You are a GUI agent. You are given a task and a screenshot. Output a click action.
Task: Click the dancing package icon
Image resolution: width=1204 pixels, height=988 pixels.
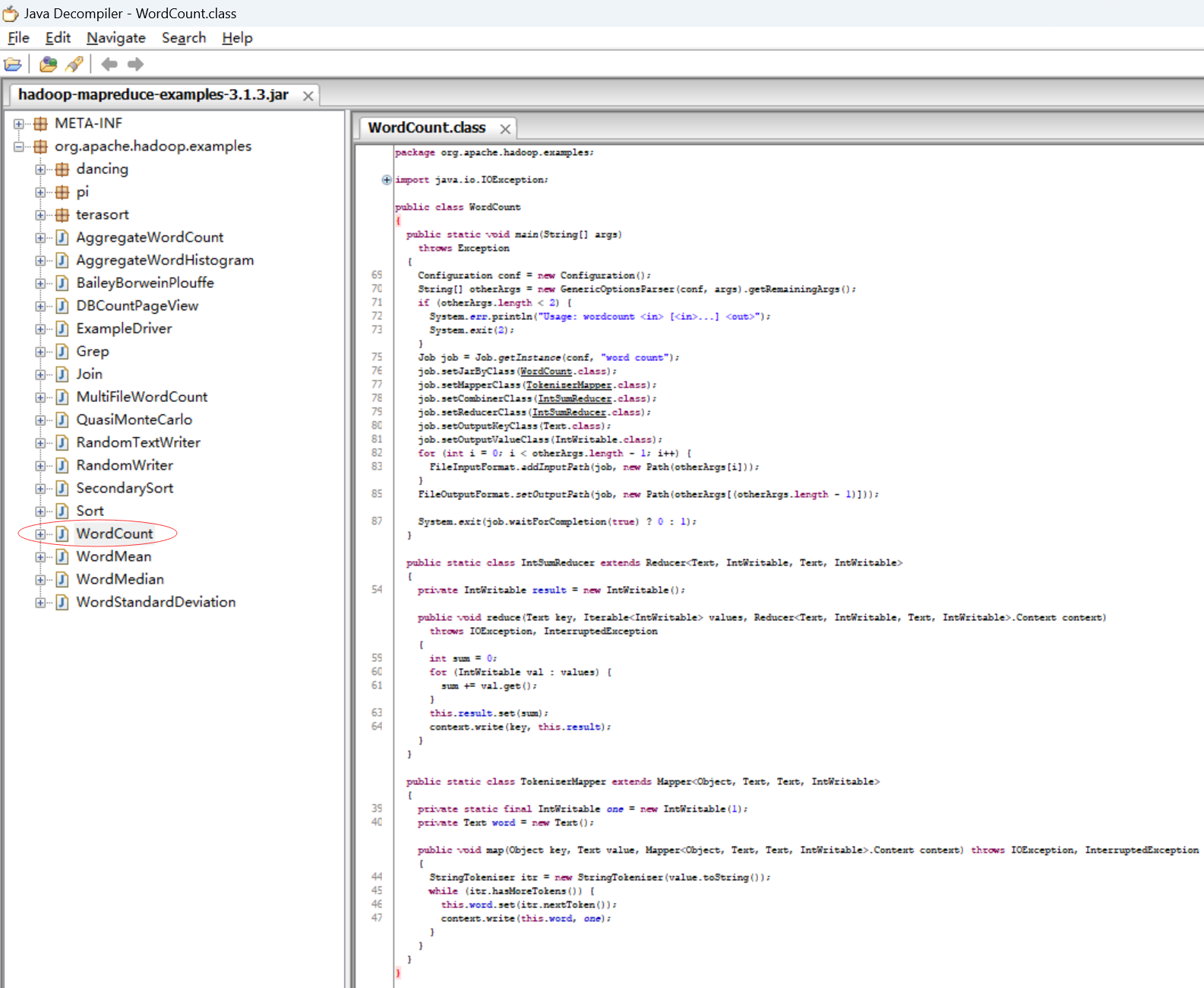[62, 169]
